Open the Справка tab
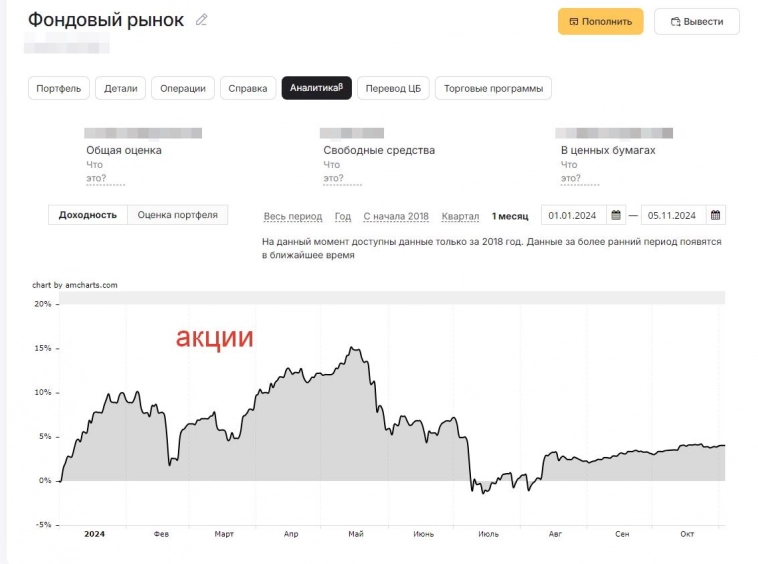758x564 pixels. pos(247,88)
